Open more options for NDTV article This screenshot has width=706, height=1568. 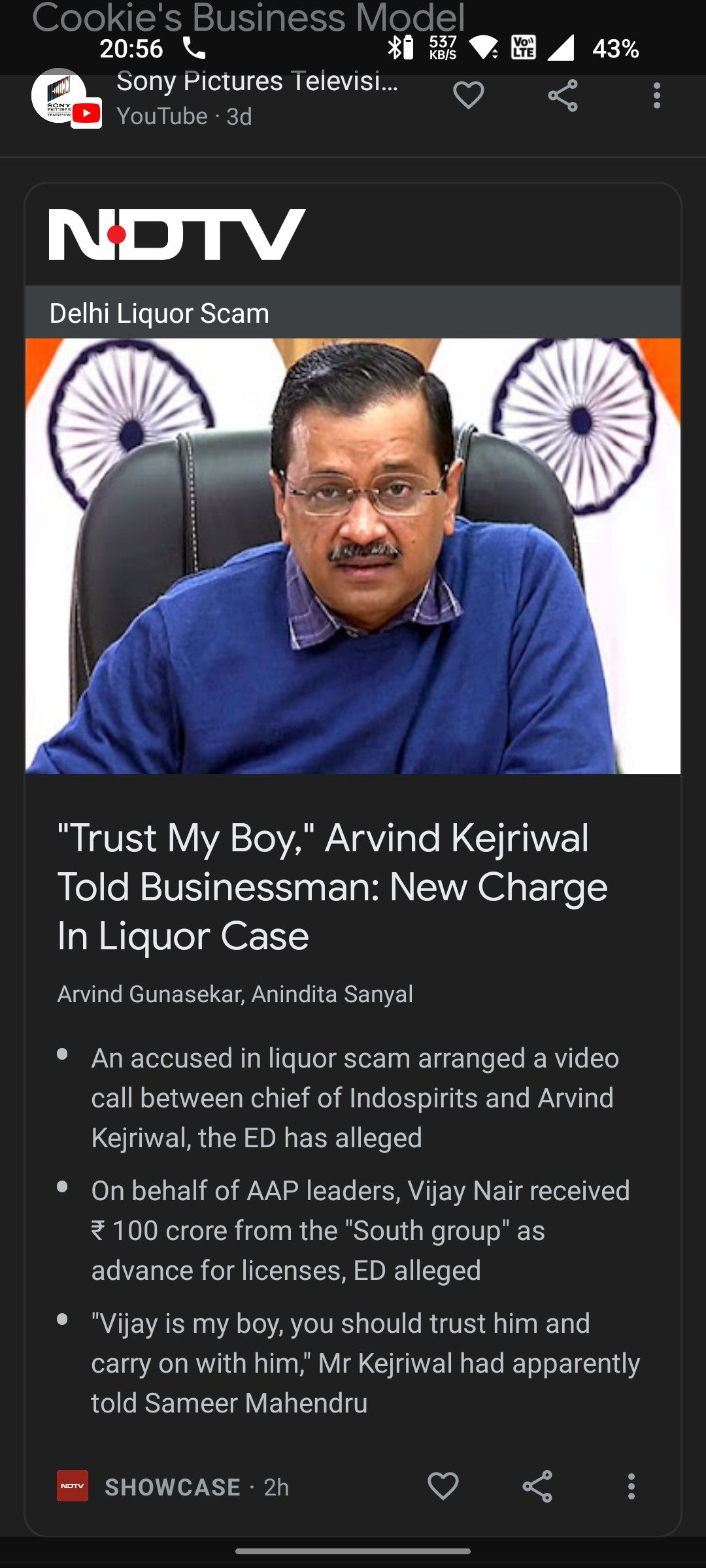click(x=631, y=1486)
